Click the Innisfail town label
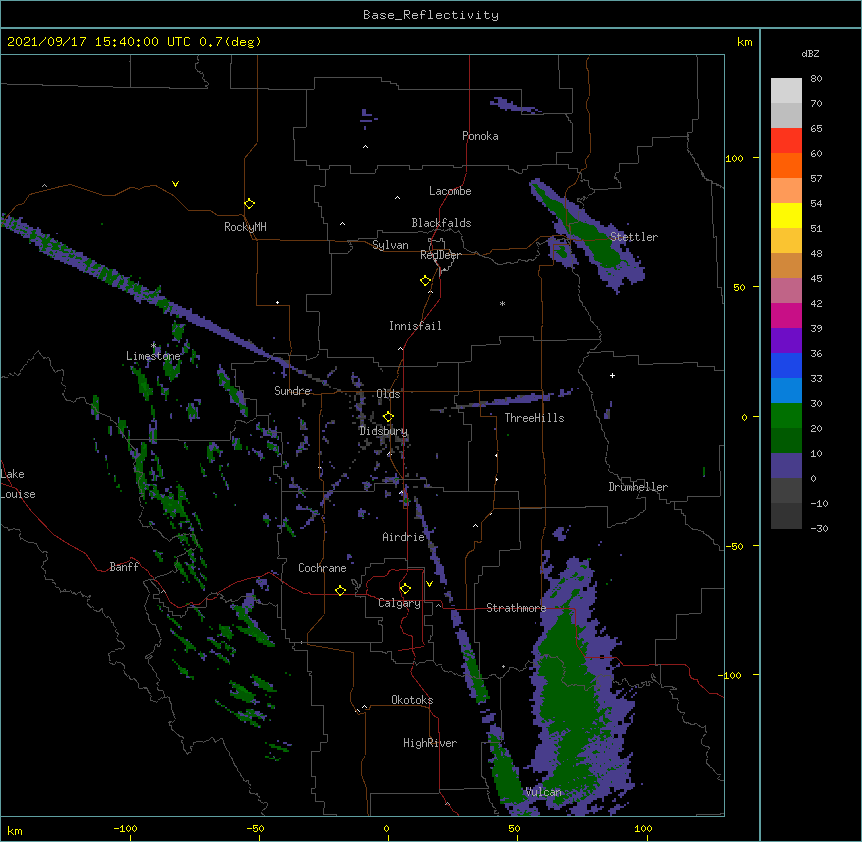 tap(415, 326)
